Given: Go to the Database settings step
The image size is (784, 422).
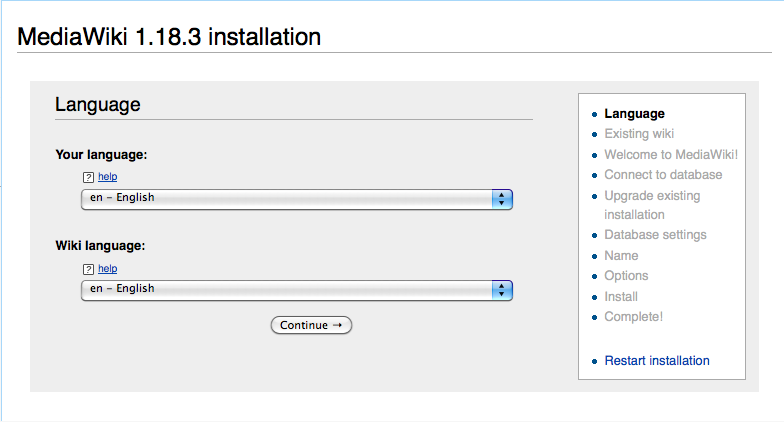Looking at the screenshot, I should [x=655, y=235].
